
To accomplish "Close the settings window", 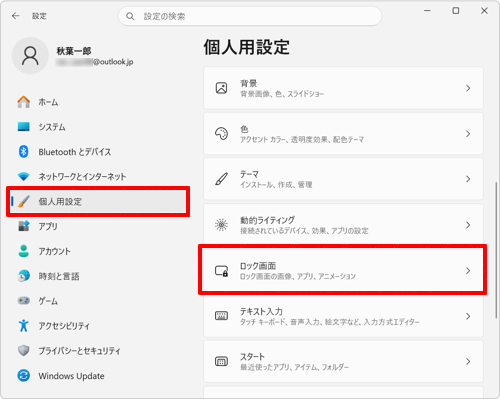I will tap(484, 11).
